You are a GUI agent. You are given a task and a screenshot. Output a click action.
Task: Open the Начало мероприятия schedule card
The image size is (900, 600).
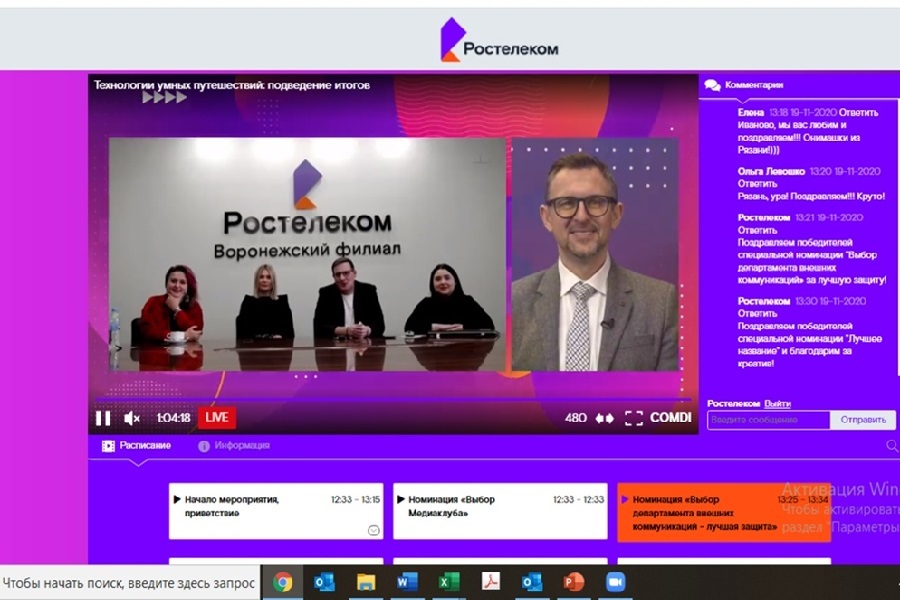[x=276, y=511]
